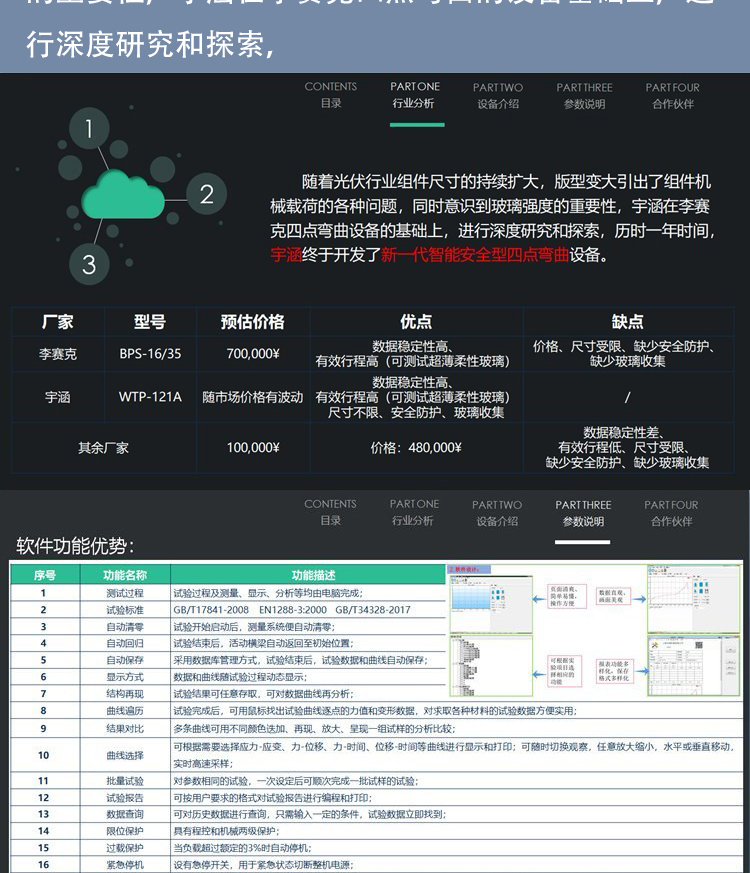
Task: Click the 批量试验 function name
Action: tap(125, 781)
